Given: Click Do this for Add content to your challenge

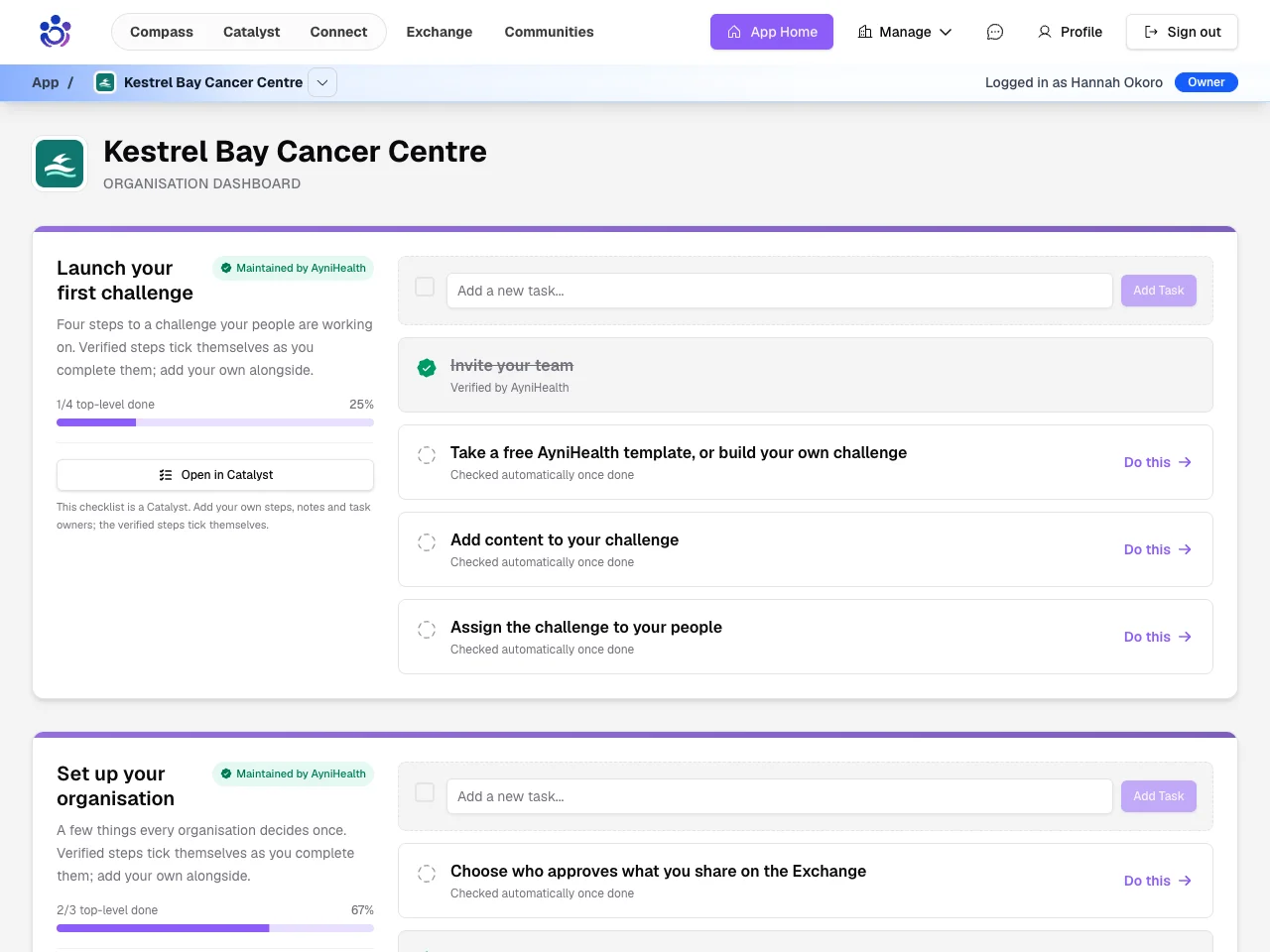Looking at the screenshot, I should pyautogui.click(x=1158, y=549).
